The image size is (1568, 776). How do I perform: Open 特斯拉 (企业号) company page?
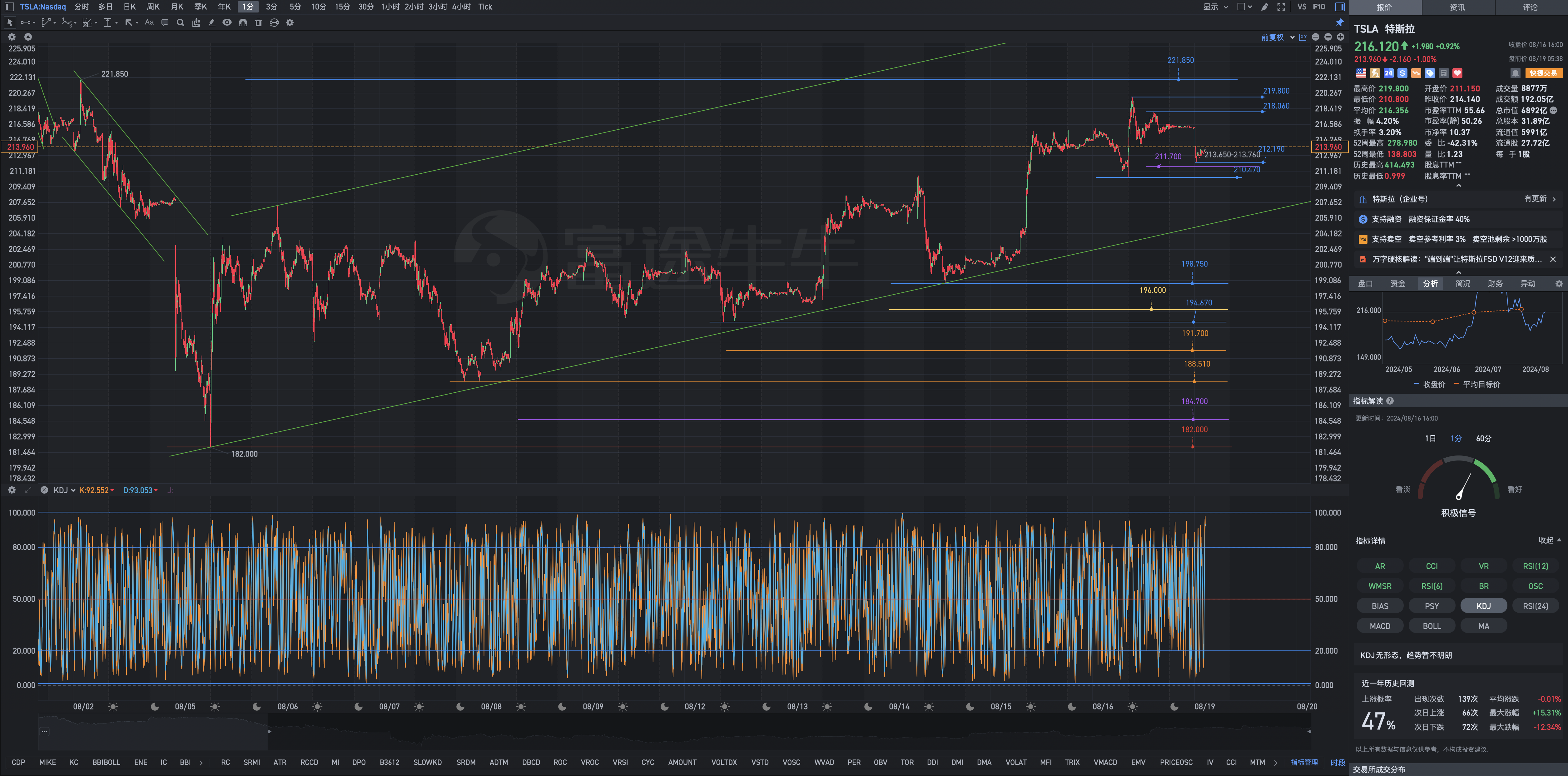tap(1458, 199)
